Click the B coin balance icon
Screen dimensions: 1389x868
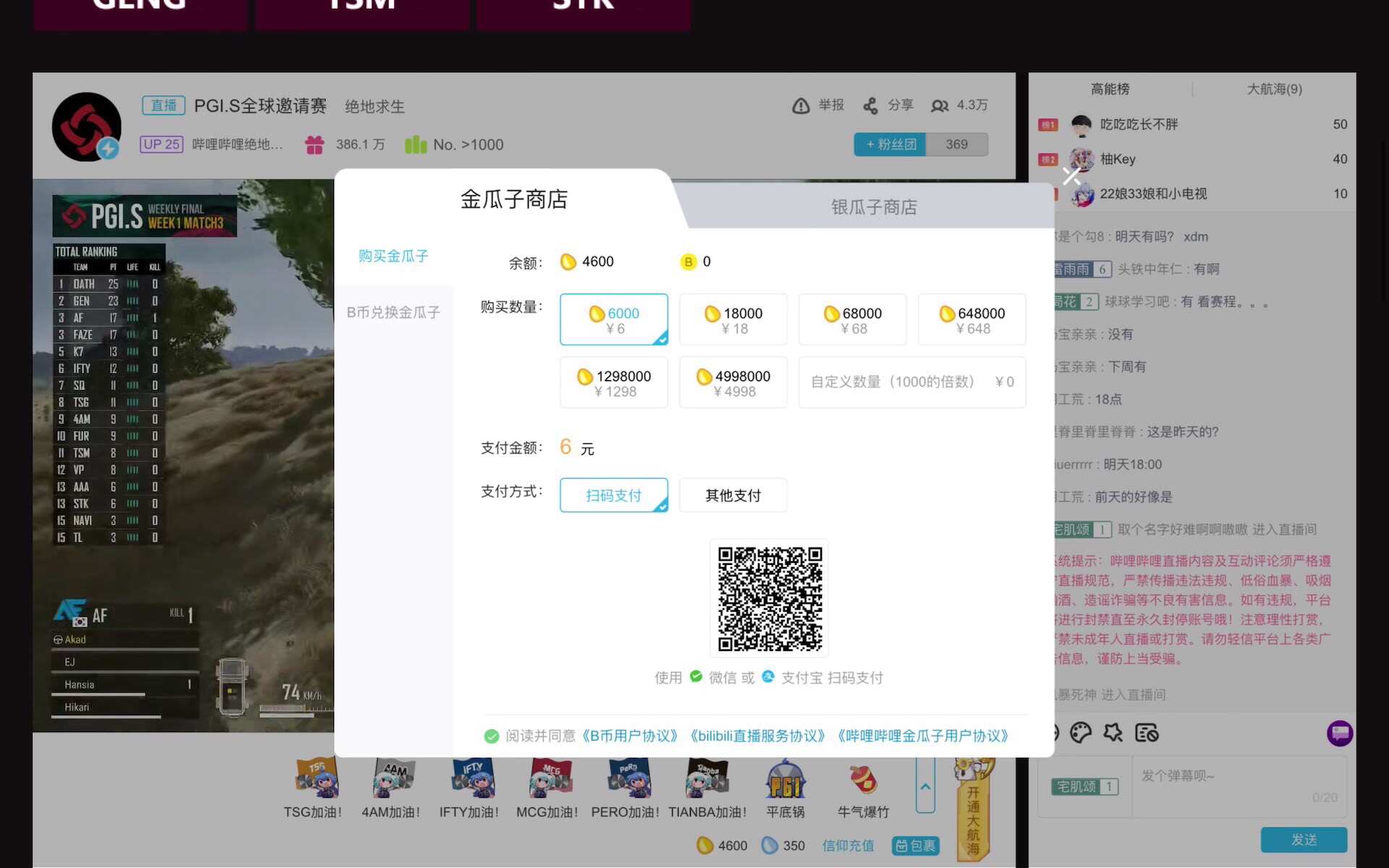tap(688, 262)
